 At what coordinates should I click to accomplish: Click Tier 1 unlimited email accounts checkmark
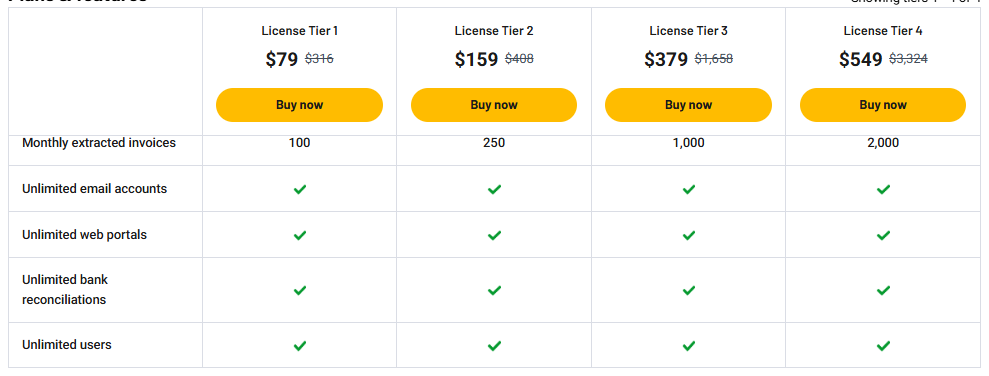pos(300,189)
